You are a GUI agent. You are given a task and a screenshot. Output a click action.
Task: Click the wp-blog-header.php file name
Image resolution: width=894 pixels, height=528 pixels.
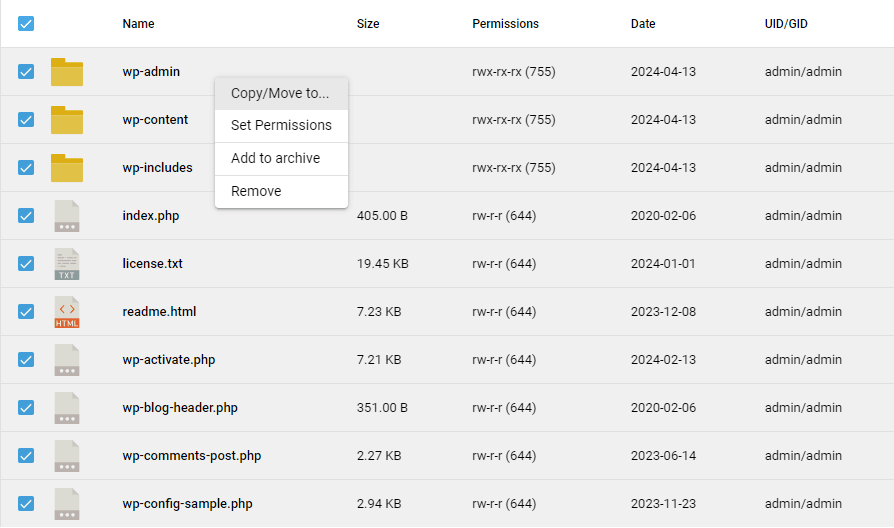180,408
